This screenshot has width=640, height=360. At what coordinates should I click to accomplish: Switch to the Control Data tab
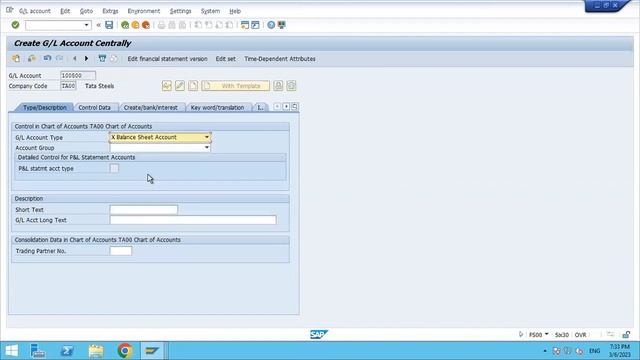pos(94,107)
